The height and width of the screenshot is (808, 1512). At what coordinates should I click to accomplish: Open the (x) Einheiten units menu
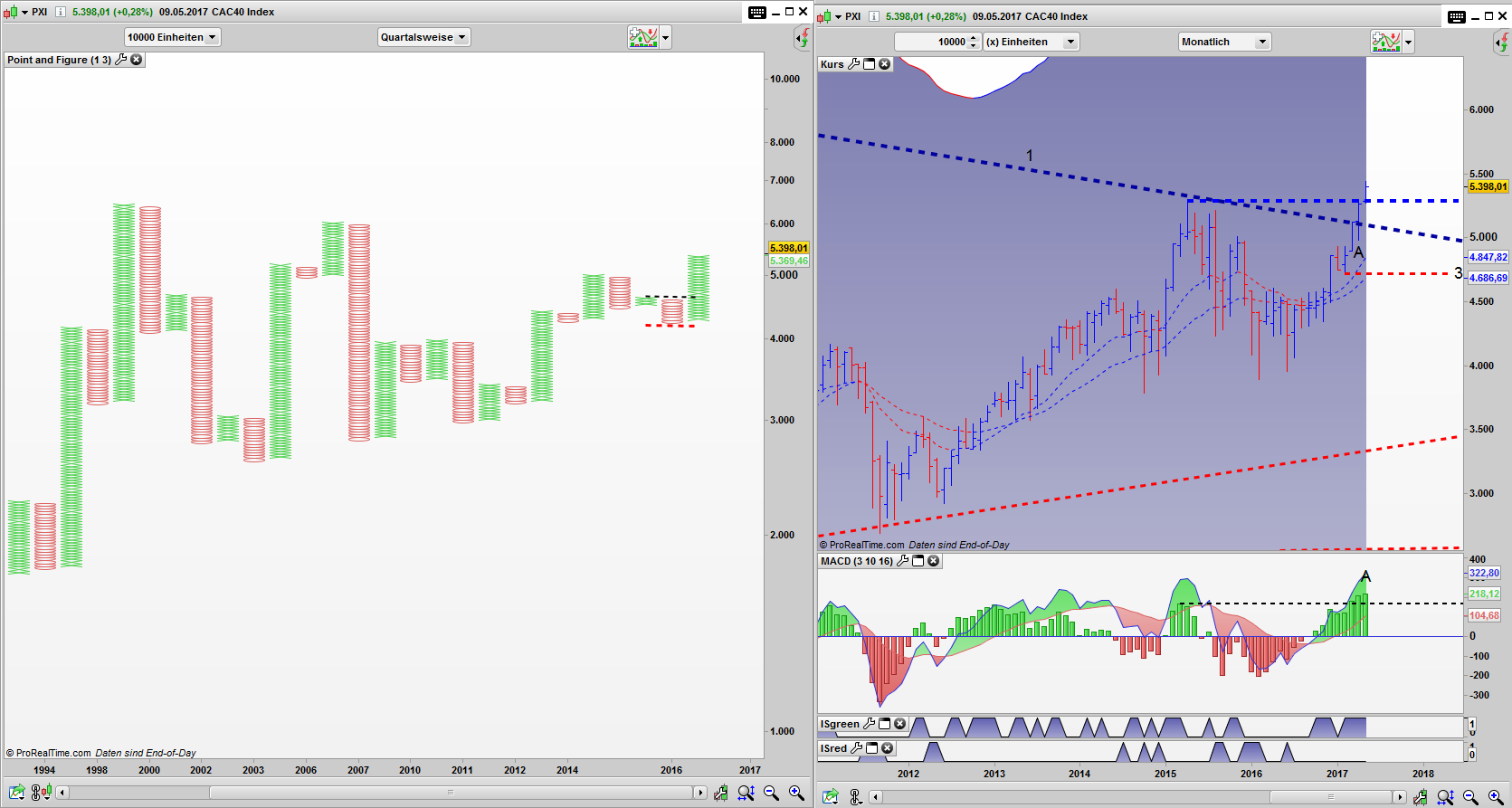[1031, 42]
